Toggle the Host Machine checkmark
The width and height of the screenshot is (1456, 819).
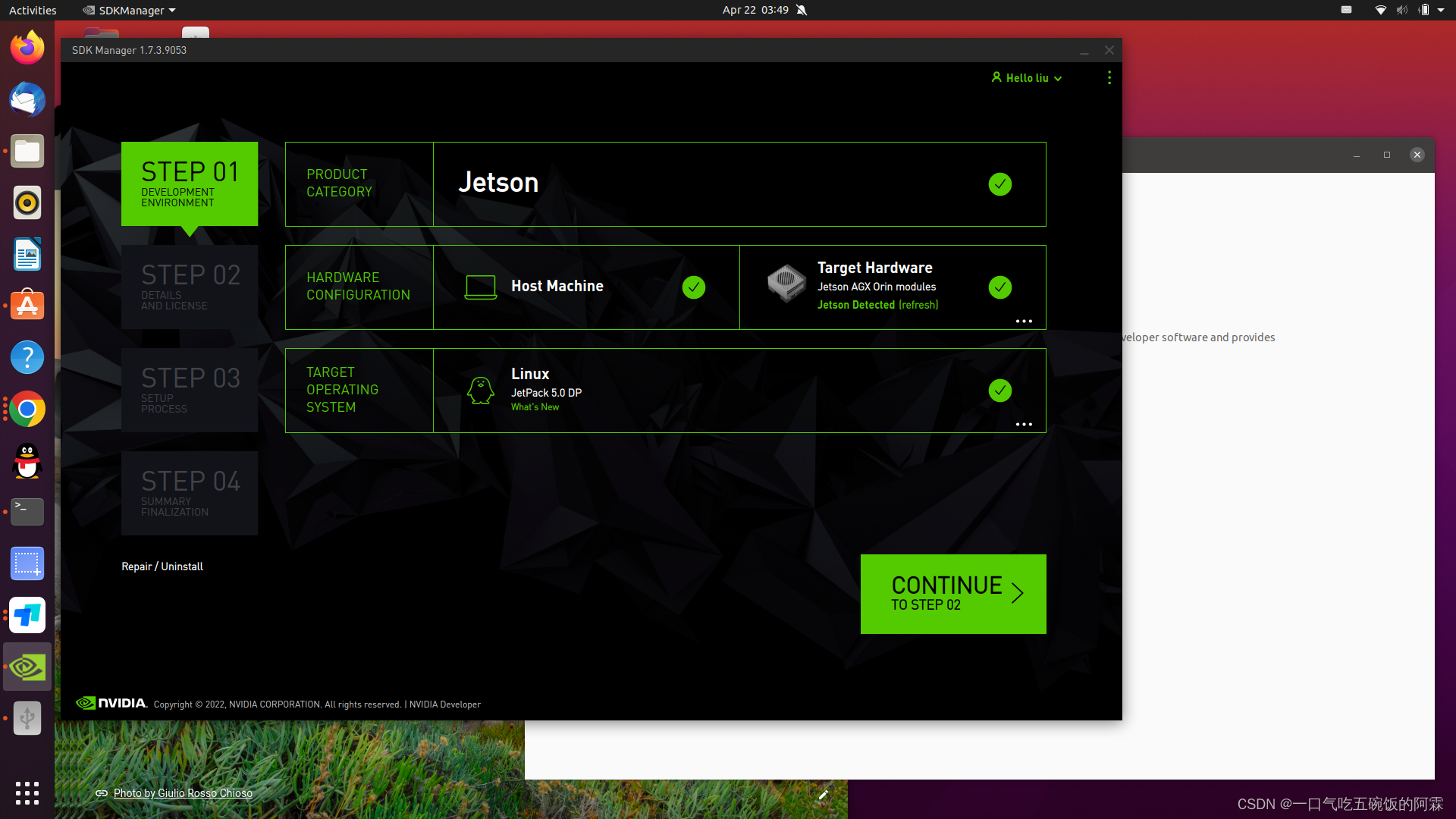[694, 287]
